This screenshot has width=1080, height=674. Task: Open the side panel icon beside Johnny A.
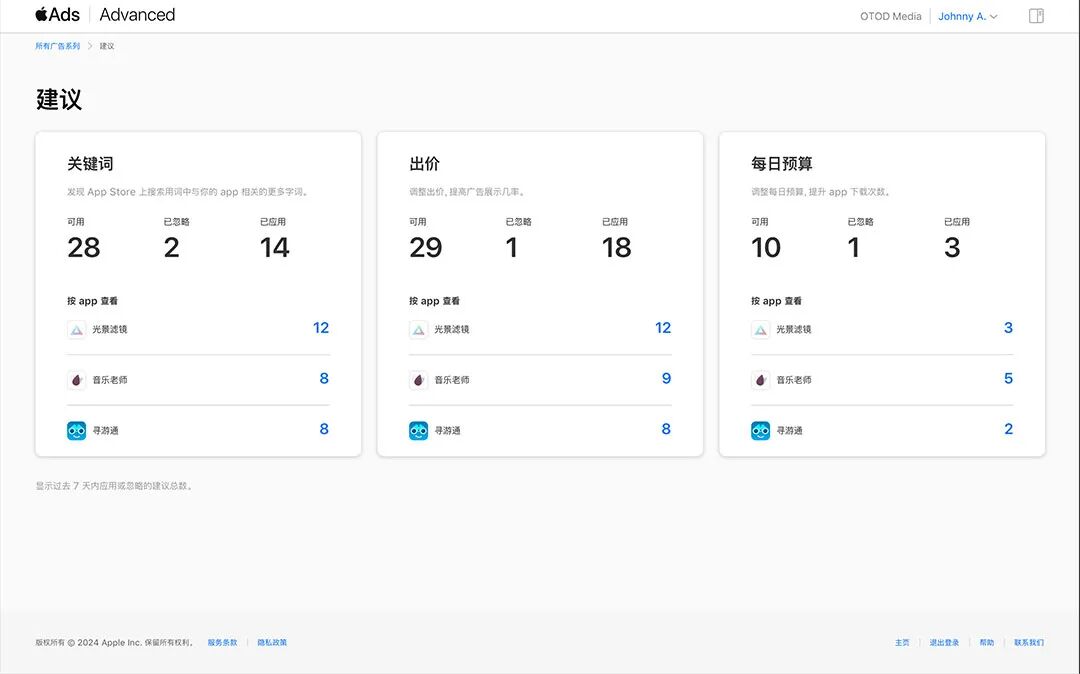click(x=1036, y=16)
